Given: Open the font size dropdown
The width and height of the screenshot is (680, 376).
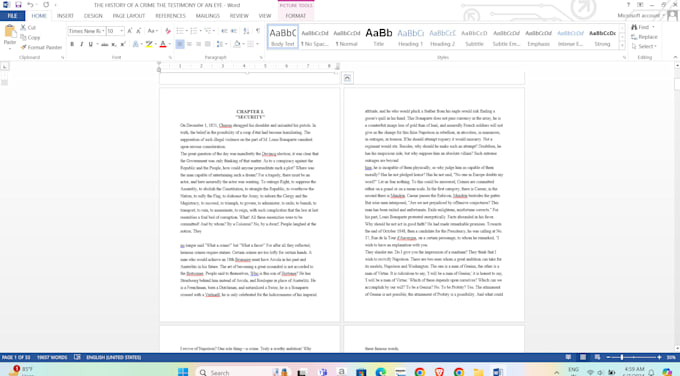Looking at the screenshot, I should pyautogui.click(x=122, y=31).
